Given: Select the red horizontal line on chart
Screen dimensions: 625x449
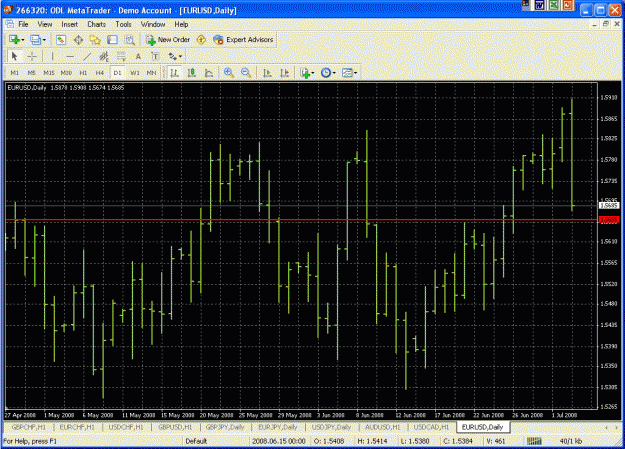Looking at the screenshot, I should click(x=301, y=220).
